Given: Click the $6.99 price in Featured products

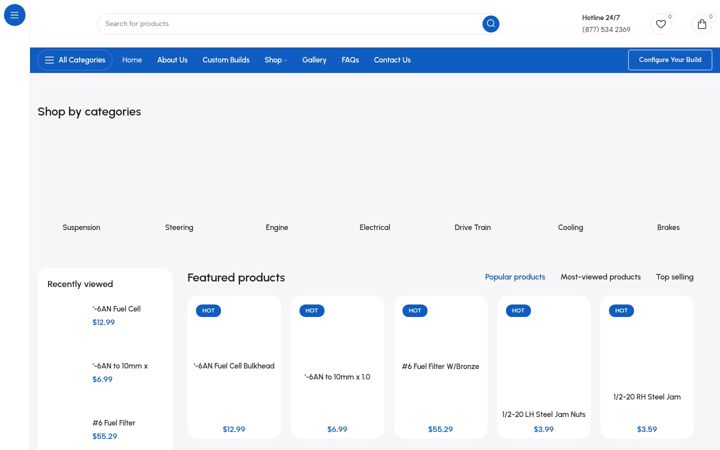Looking at the screenshot, I should (337, 429).
